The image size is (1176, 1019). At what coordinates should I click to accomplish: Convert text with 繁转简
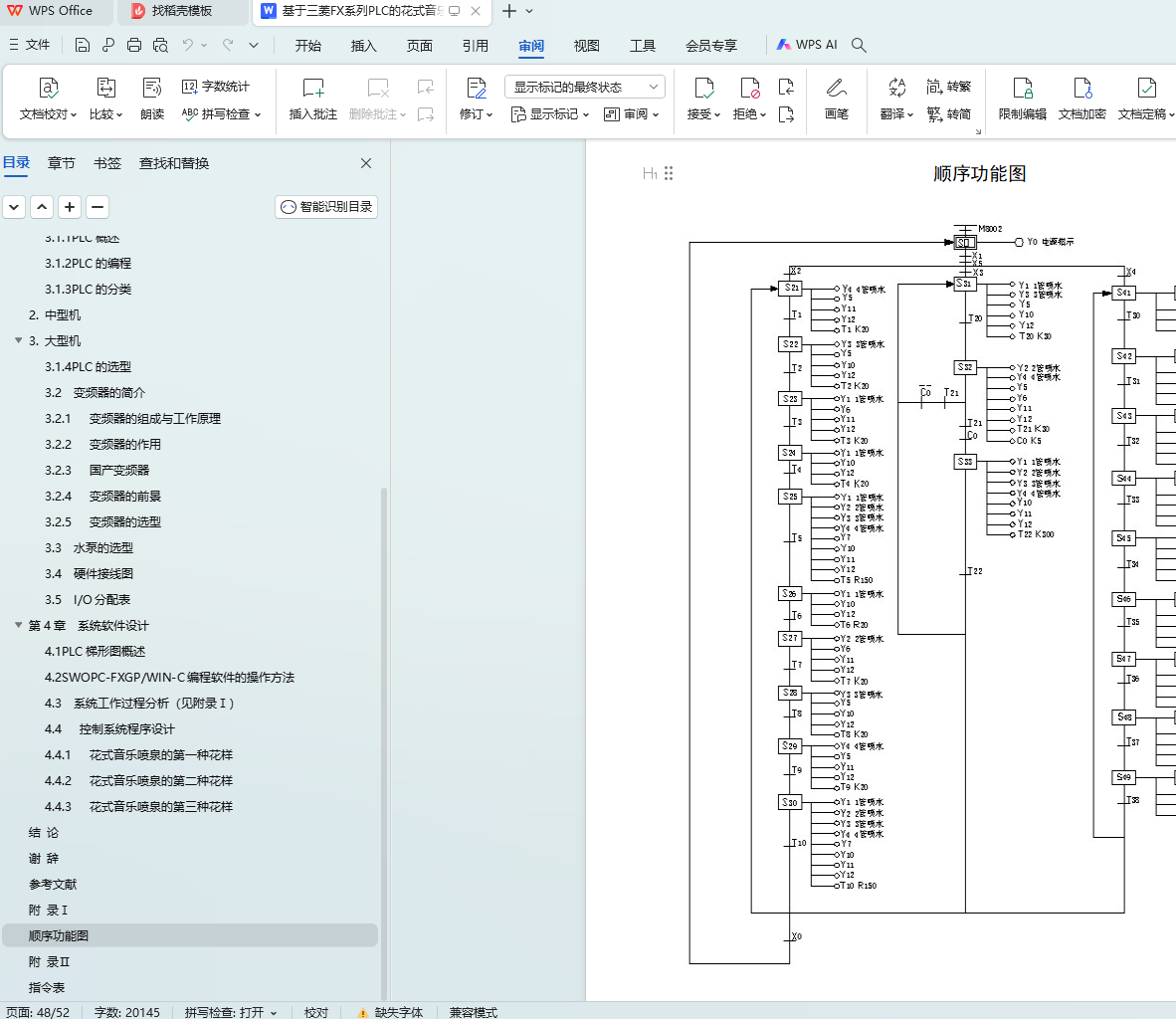coord(949,114)
